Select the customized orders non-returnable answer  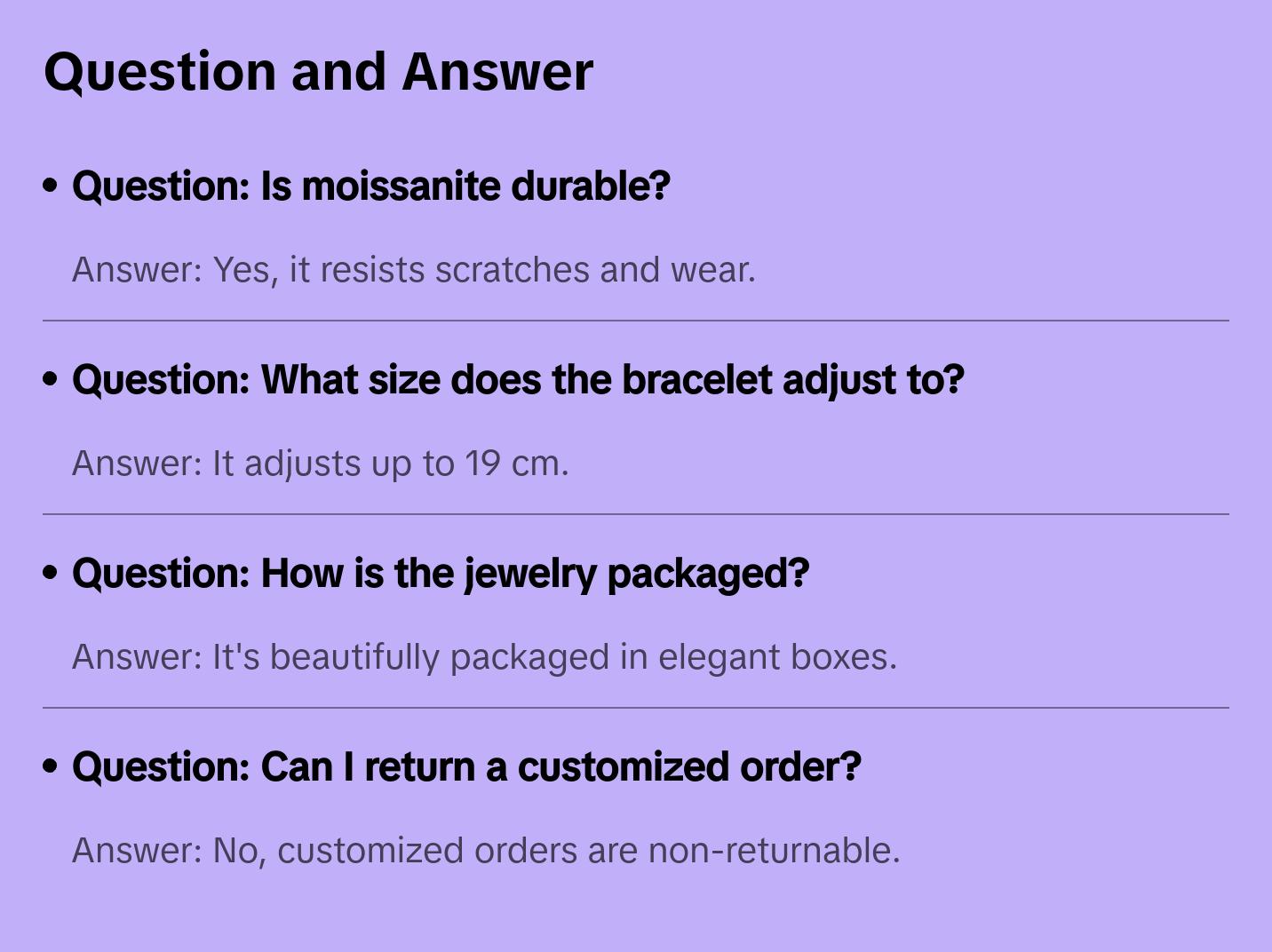point(486,851)
